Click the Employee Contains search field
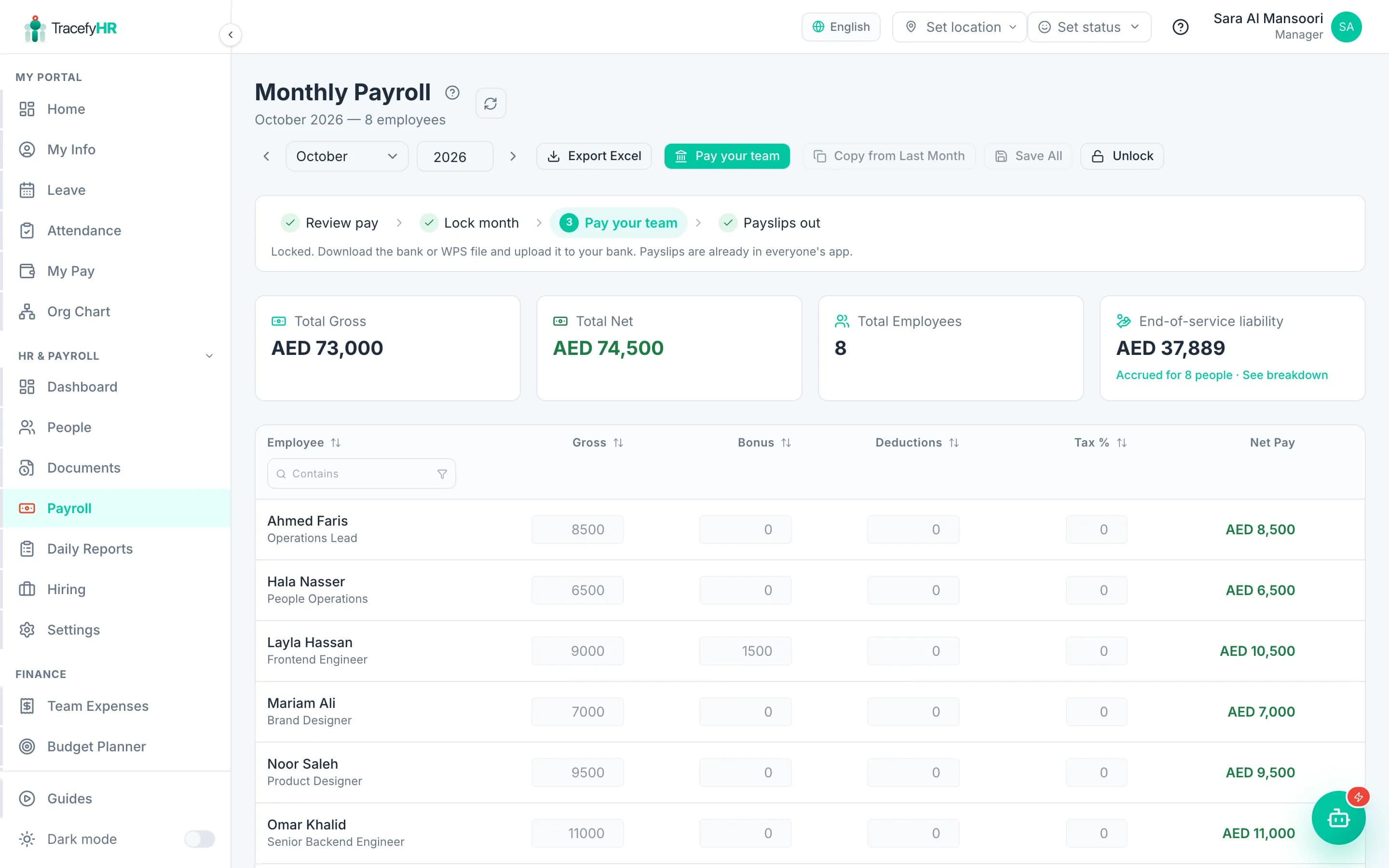Viewport: 1389px width, 868px height. (x=361, y=474)
